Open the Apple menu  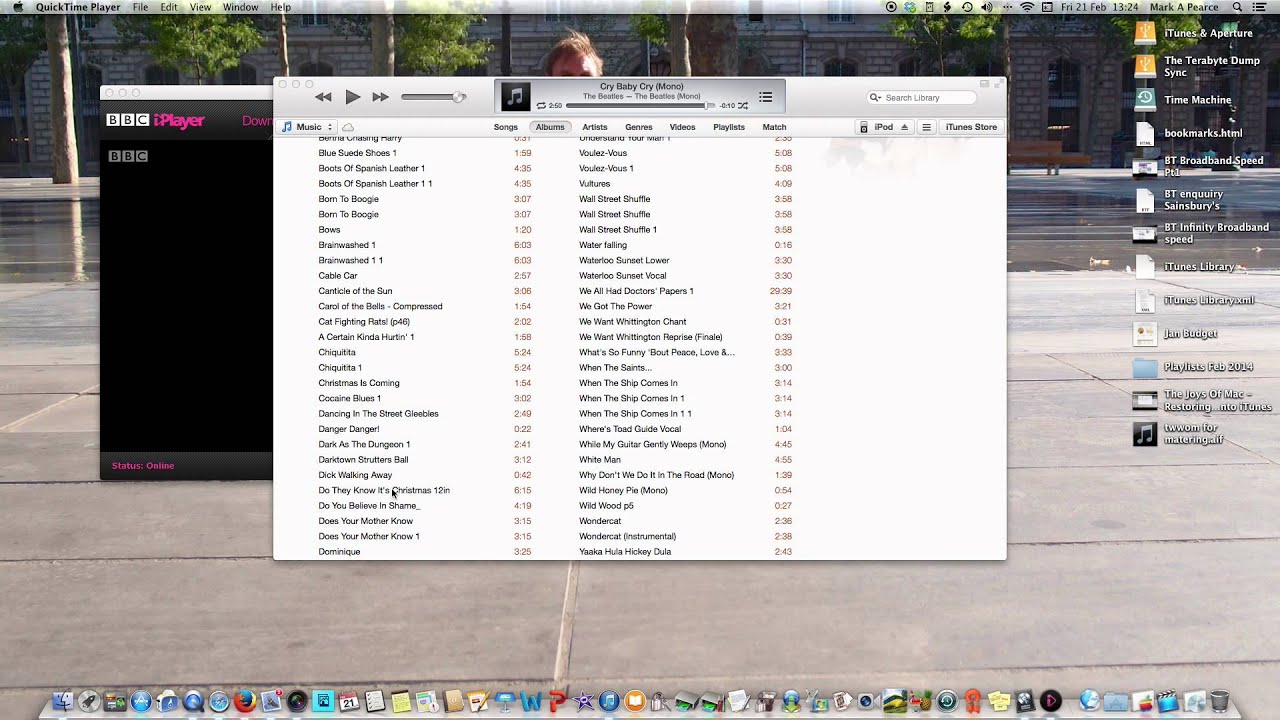(x=17, y=7)
